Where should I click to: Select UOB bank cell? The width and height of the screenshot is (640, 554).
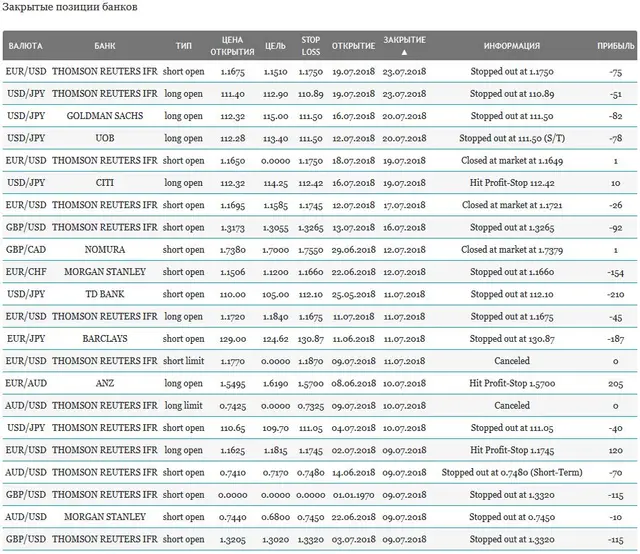pyautogui.click(x=105, y=138)
